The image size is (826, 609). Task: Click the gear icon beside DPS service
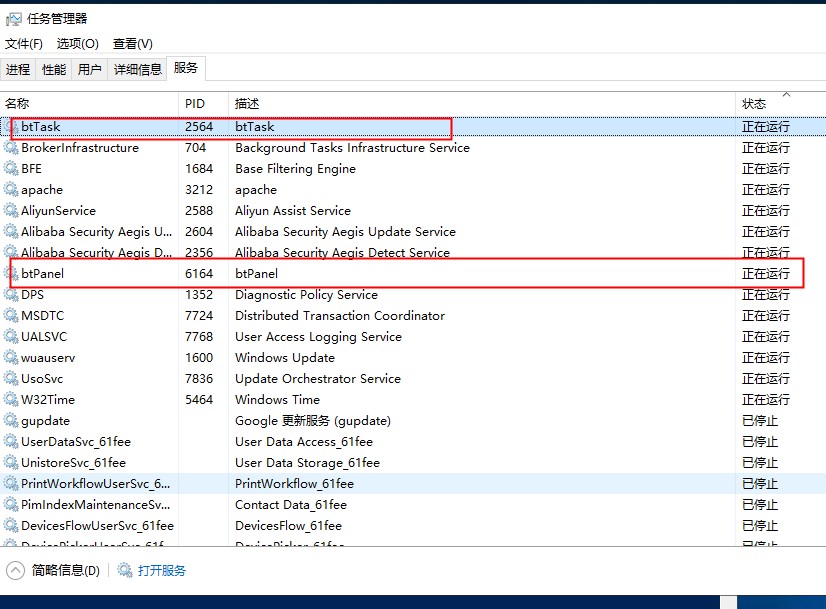tap(11, 295)
